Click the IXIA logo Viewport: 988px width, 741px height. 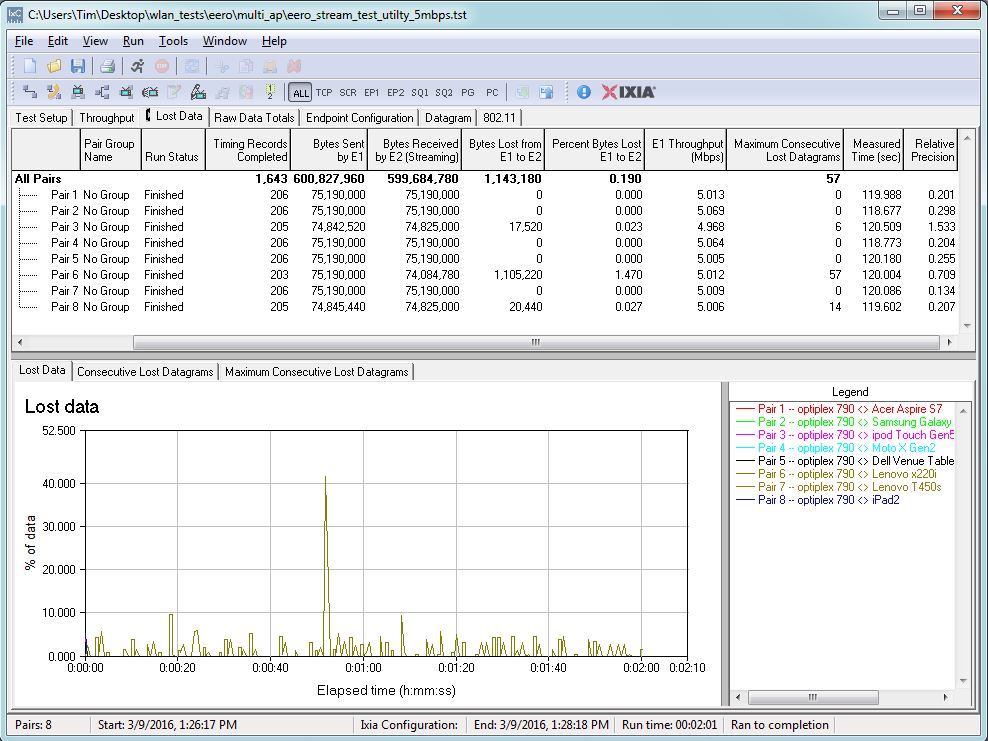[629, 93]
